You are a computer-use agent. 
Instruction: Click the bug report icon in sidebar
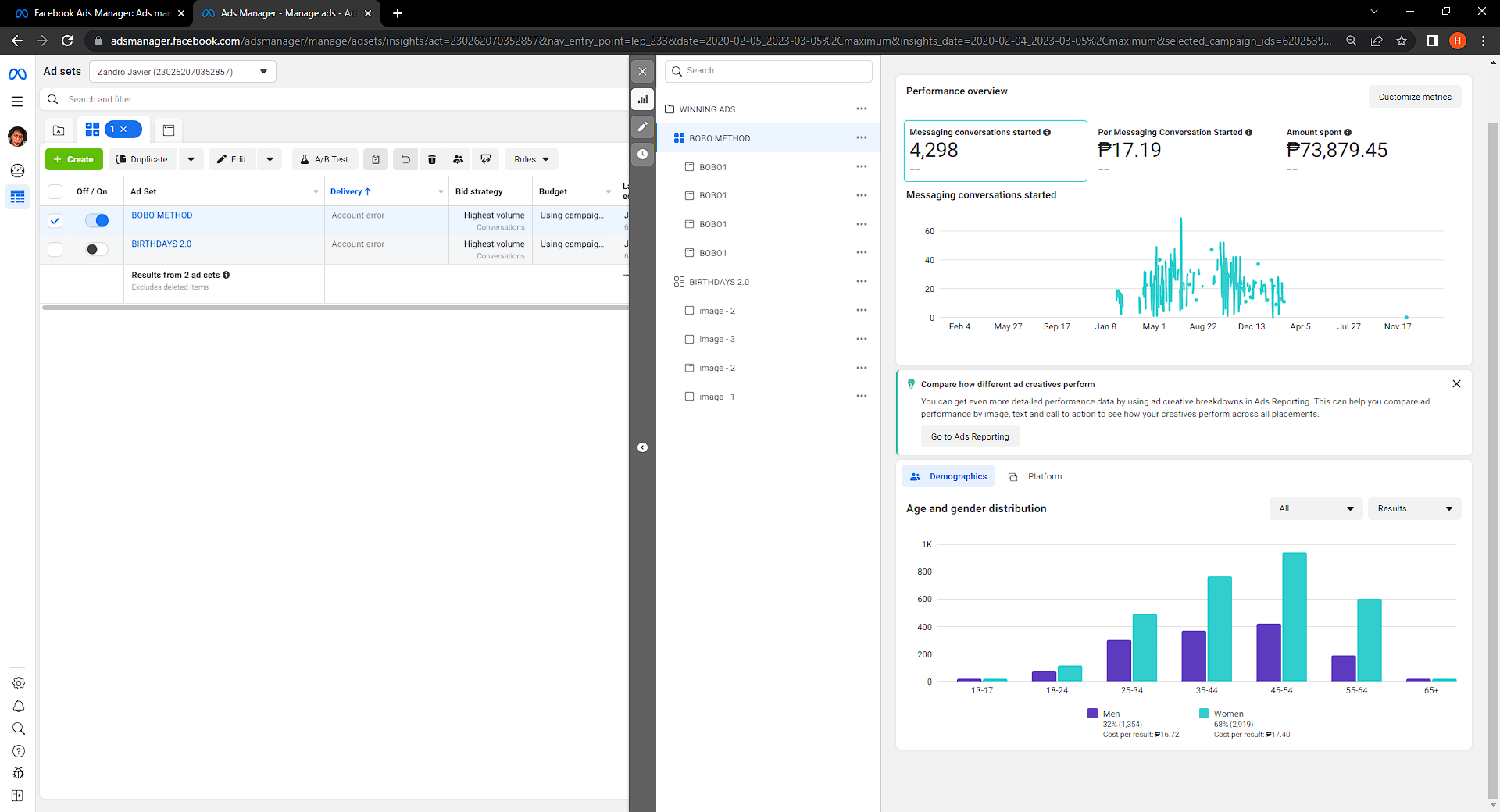pos(18,773)
